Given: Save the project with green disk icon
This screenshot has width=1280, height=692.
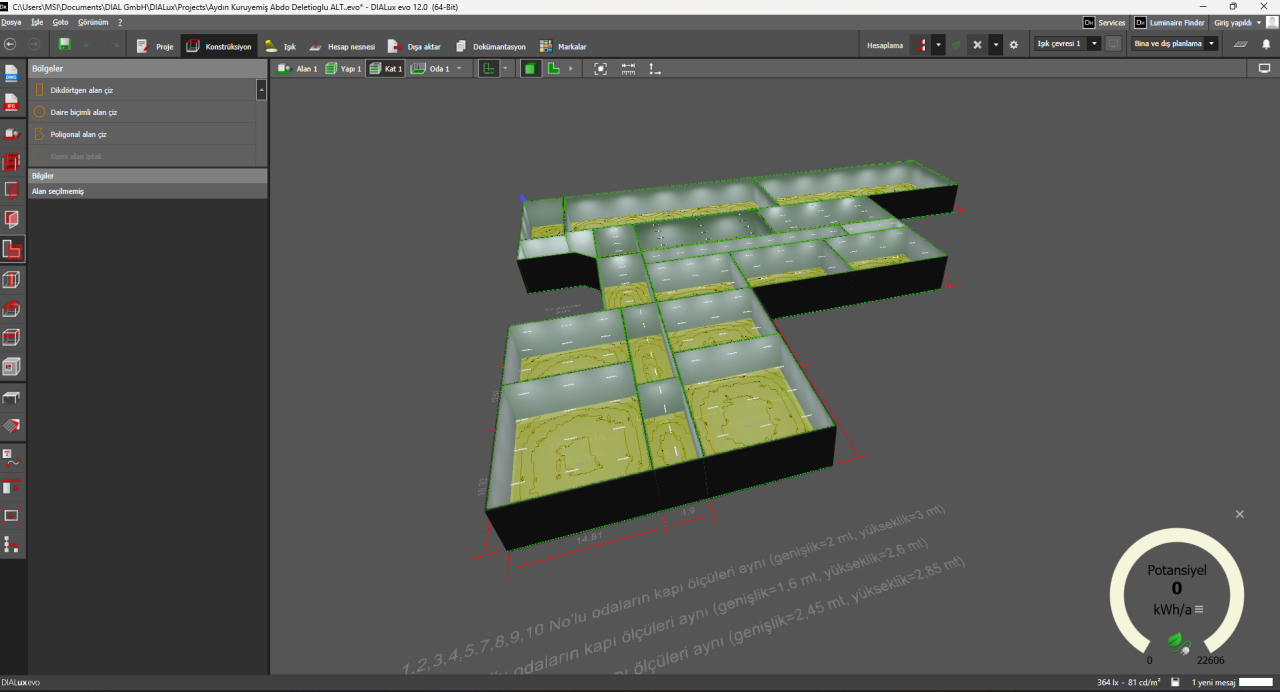Looking at the screenshot, I should point(65,45).
